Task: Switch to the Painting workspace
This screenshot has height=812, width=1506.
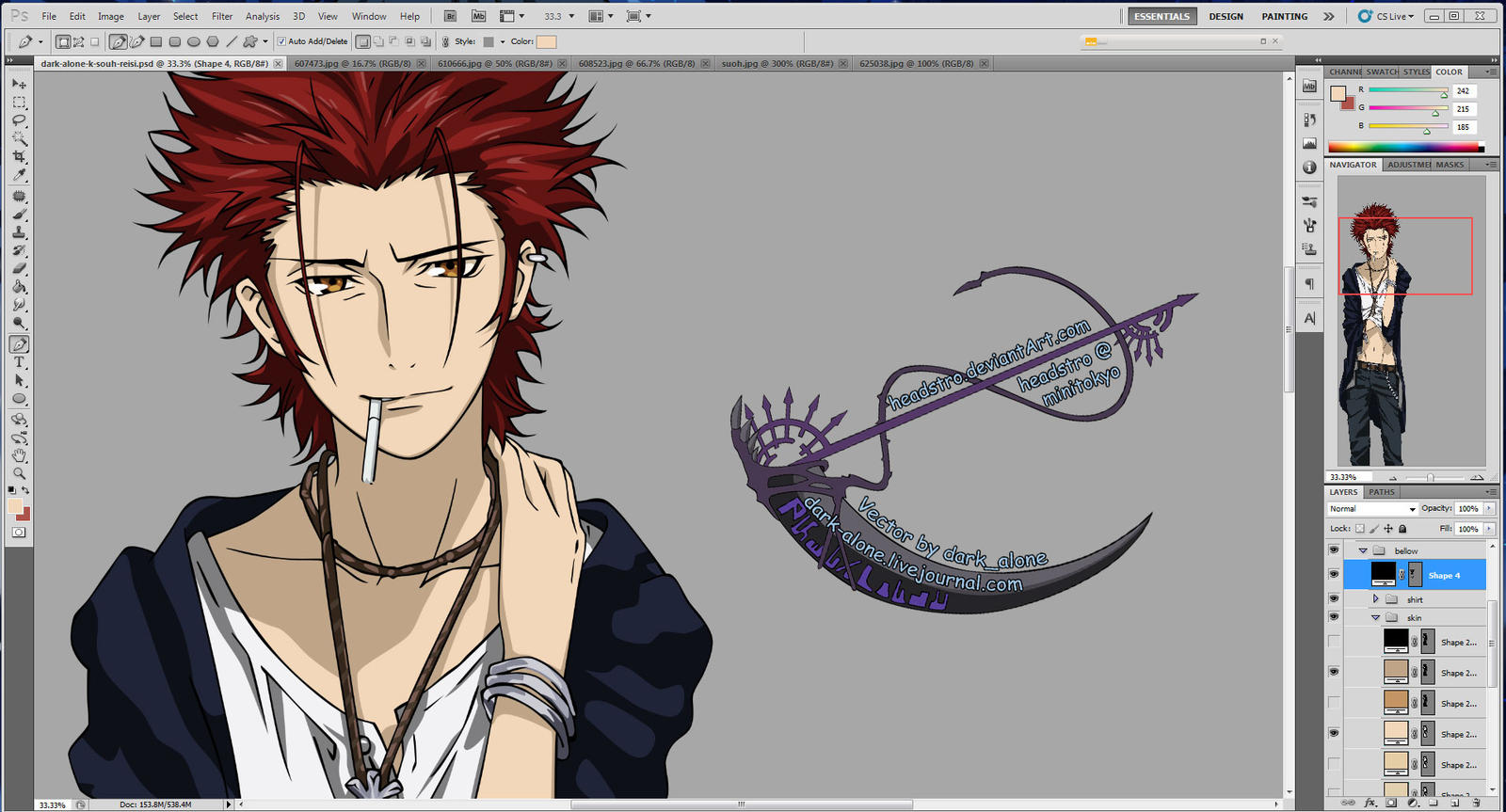Action: 1285,16
